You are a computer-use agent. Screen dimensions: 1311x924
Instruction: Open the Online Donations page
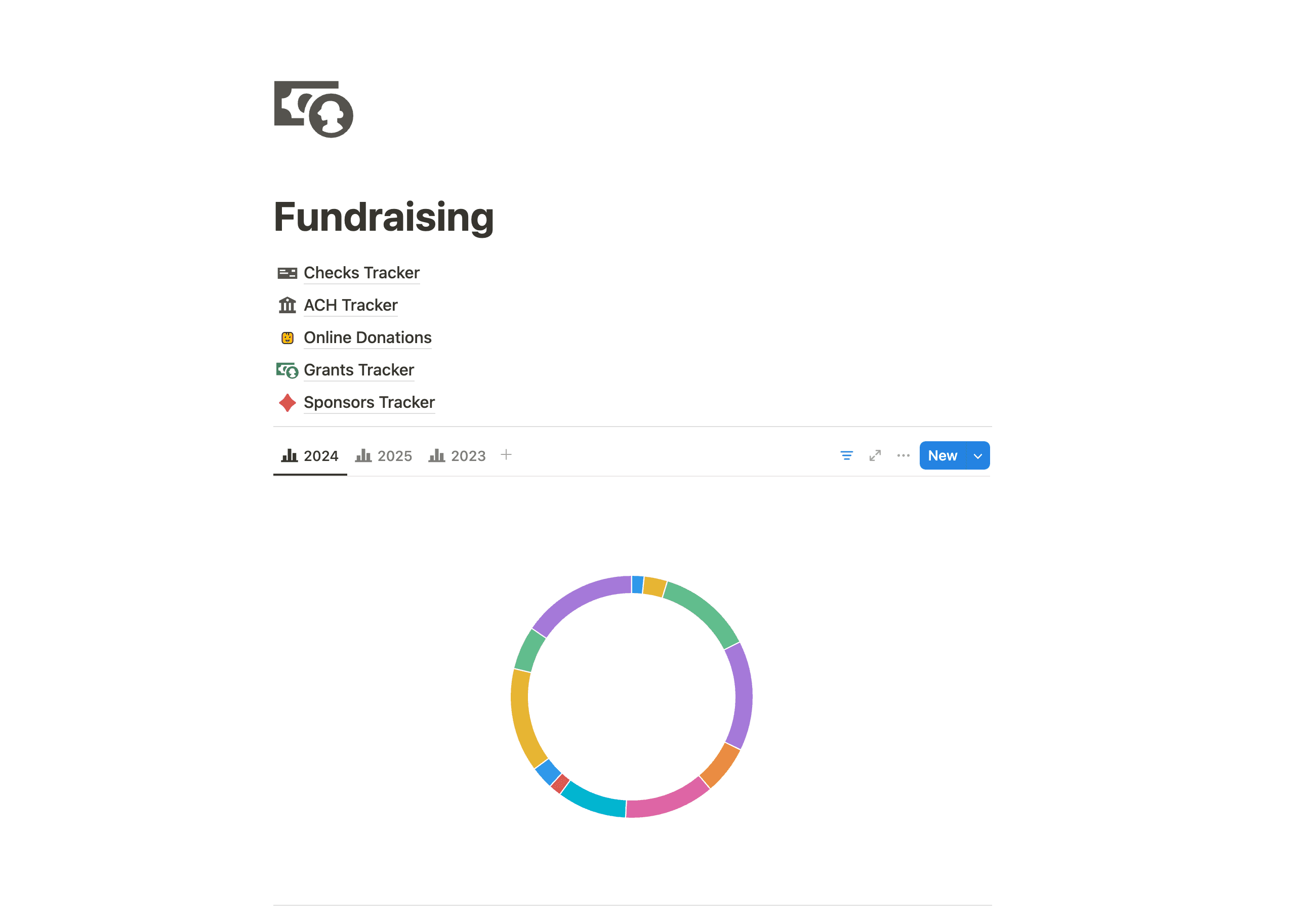[367, 338]
